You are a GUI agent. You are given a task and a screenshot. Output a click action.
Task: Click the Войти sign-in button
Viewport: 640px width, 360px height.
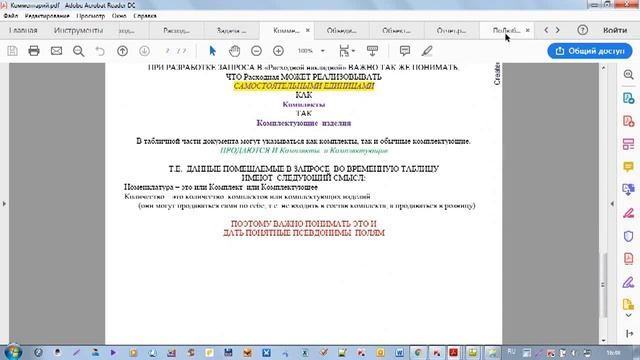coord(615,30)
